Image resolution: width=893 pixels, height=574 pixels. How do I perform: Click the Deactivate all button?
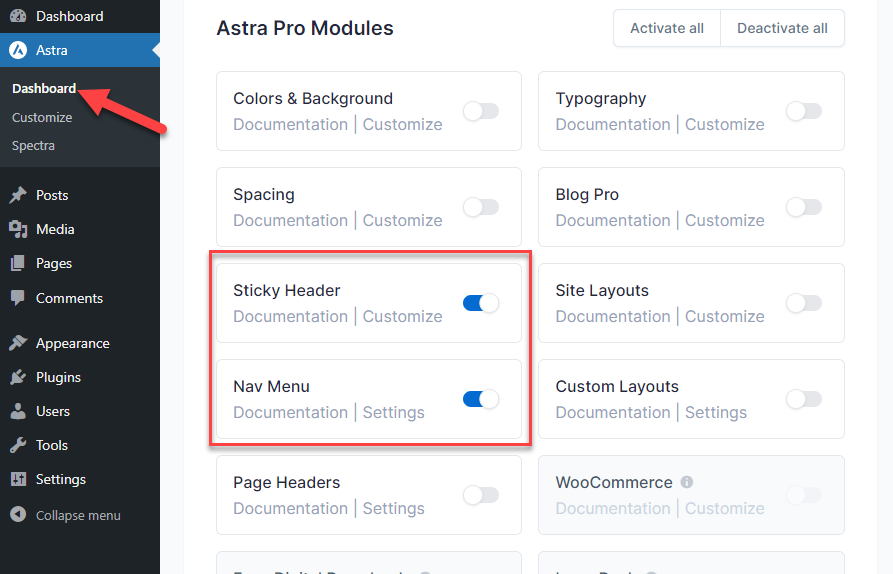[x=783, y=28]
